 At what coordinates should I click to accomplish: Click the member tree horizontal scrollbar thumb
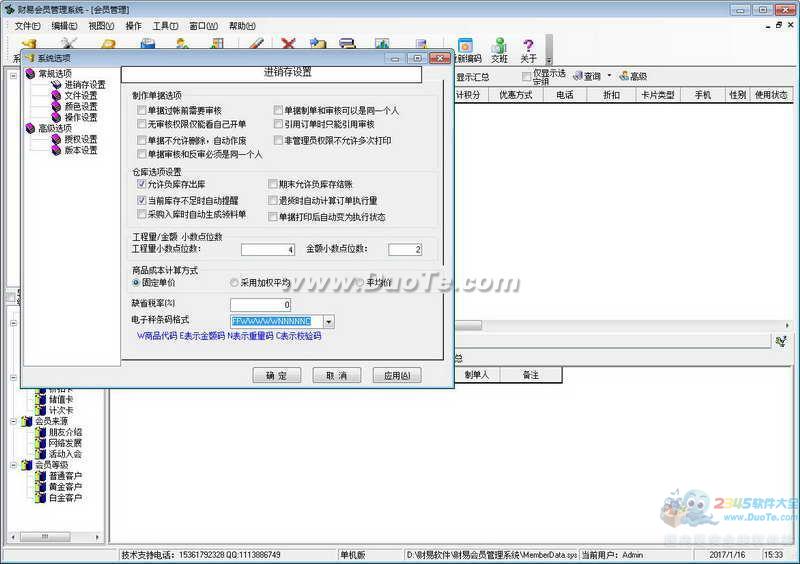tap(45, 537)
